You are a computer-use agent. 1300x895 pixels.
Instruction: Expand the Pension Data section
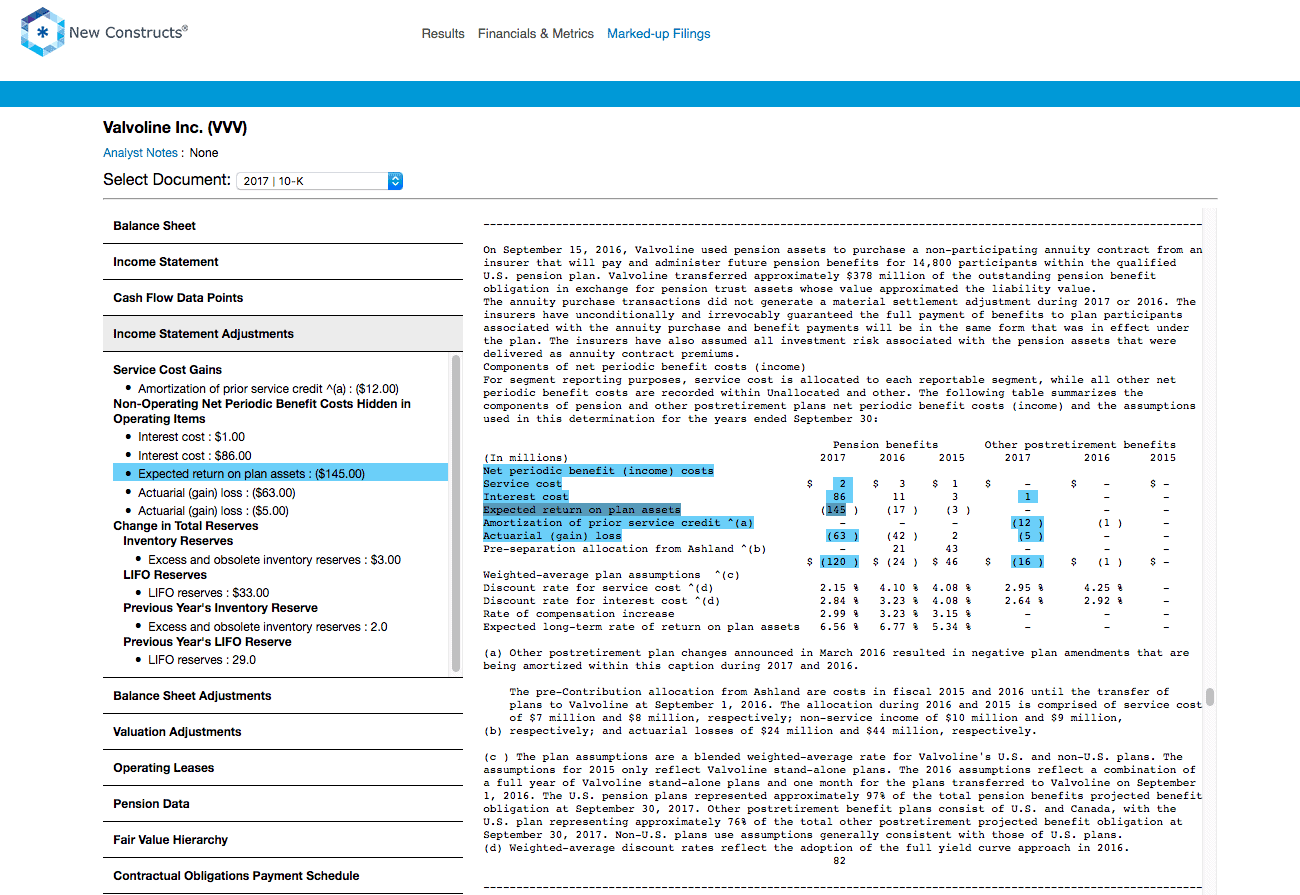tap(283, 804)
